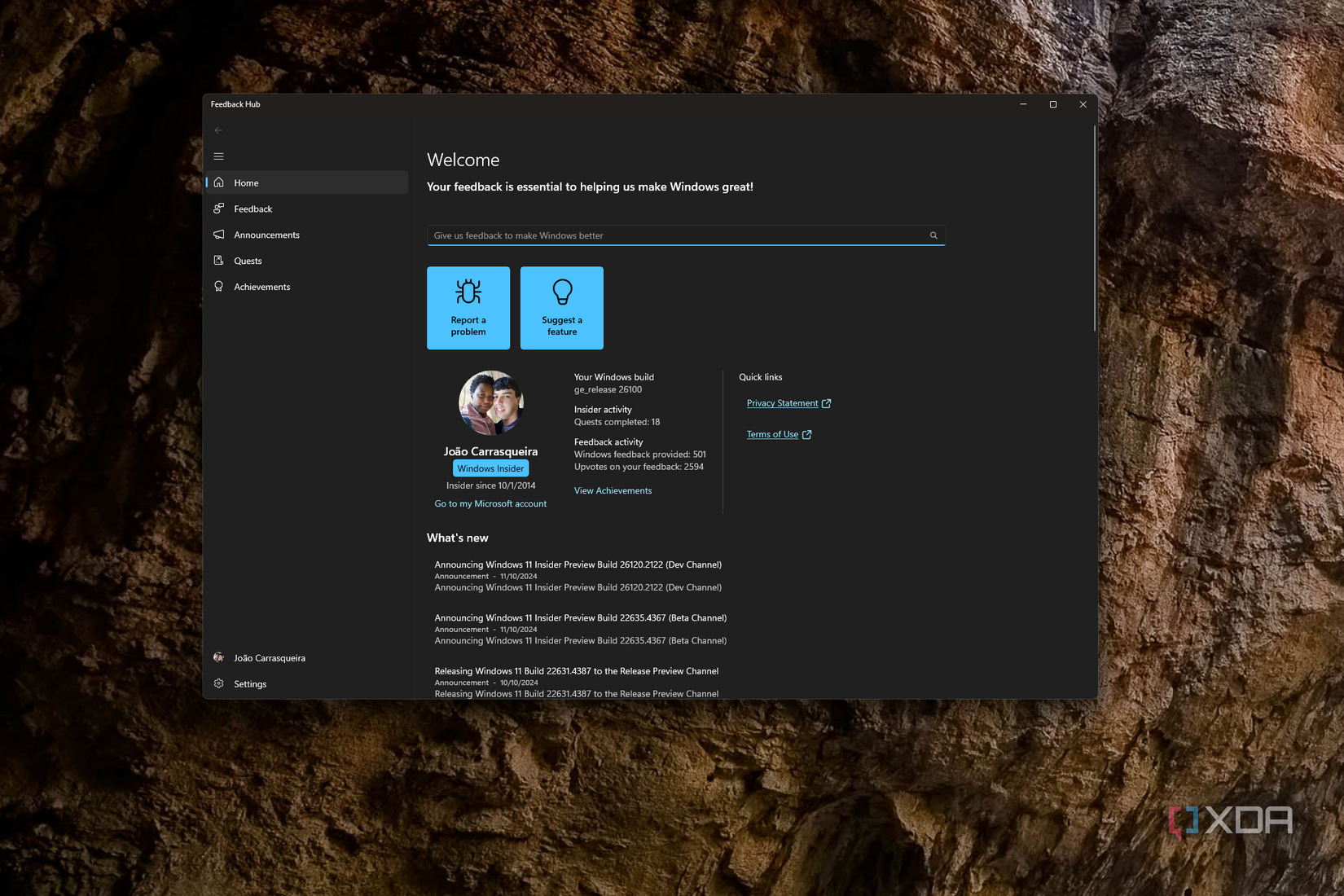1344x896 pixels.
Task: Click Go to my Microsoft account
Action: [x=490, y=503]
